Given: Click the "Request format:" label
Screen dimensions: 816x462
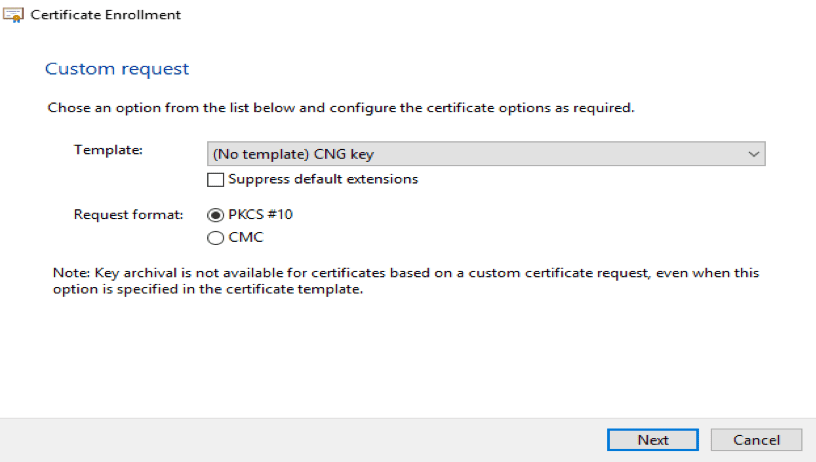Looking at the screenshot, I should click(128, 214).
